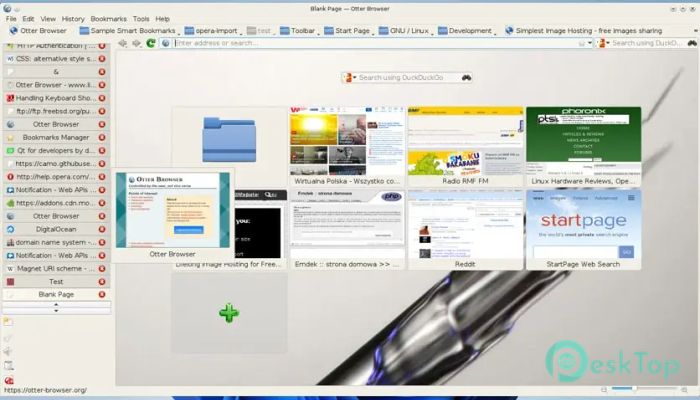Open 'Wirtualna Polska' speed dial tile
The image size is (700, 400).
[x=347, y=146]
